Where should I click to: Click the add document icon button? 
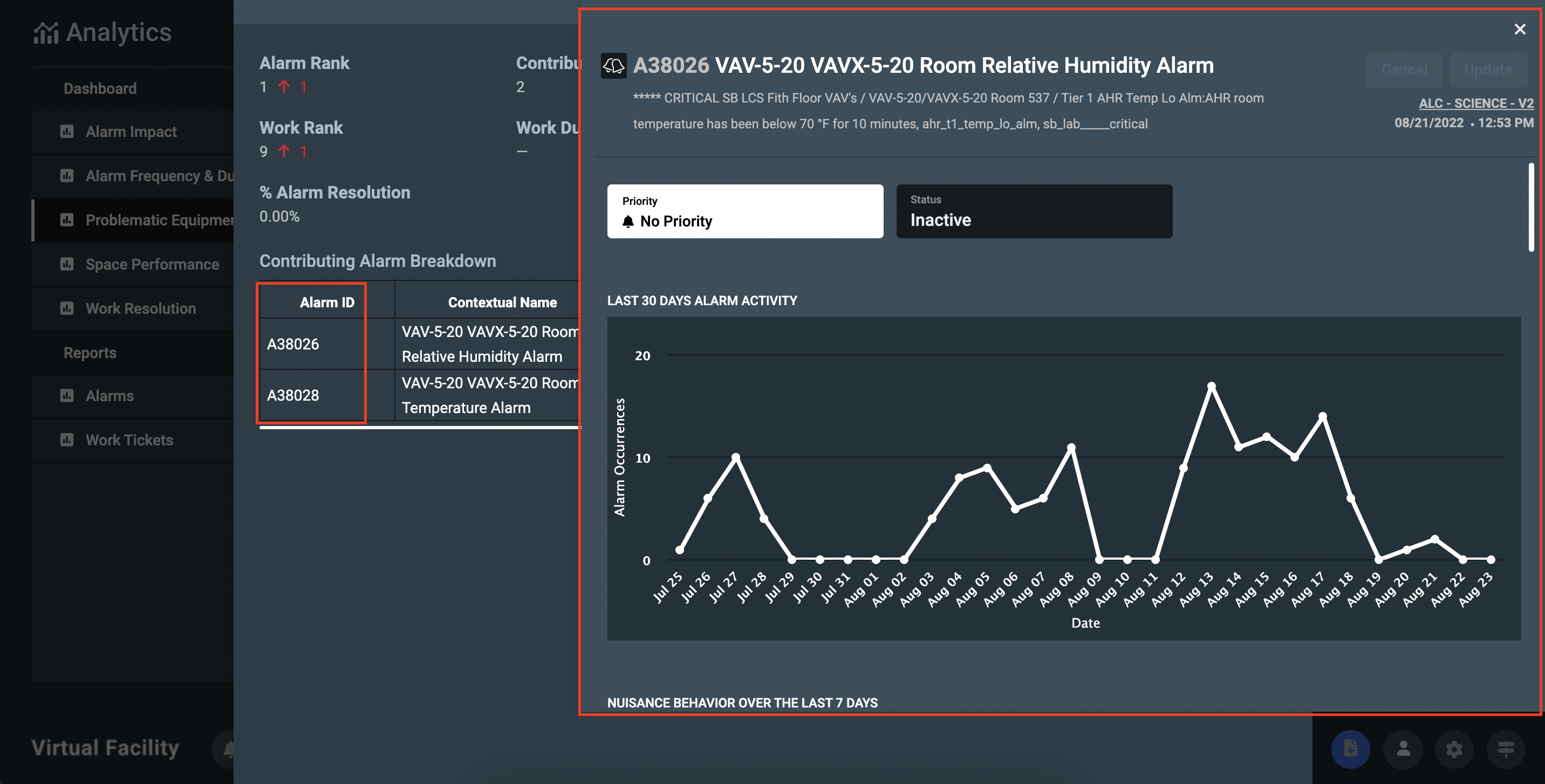(x=1350, y=748)
